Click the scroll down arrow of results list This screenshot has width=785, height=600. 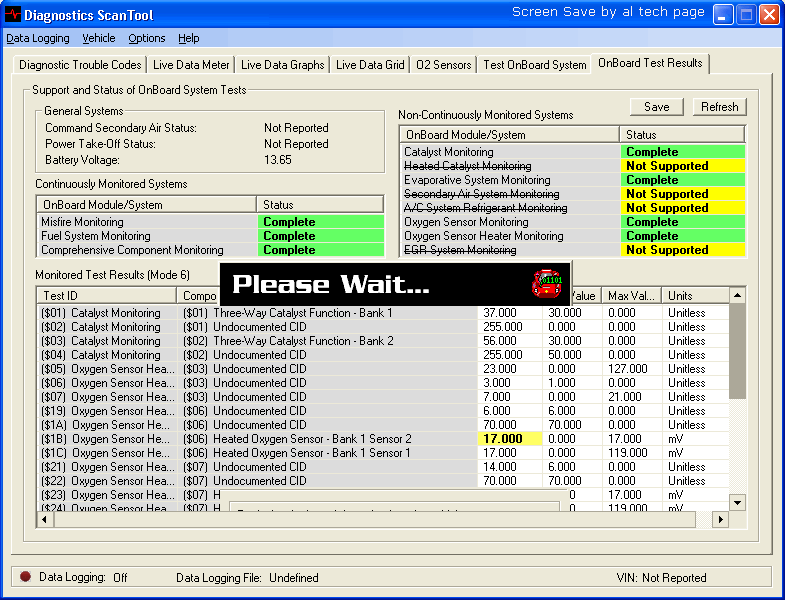click(x=738, y=502)
